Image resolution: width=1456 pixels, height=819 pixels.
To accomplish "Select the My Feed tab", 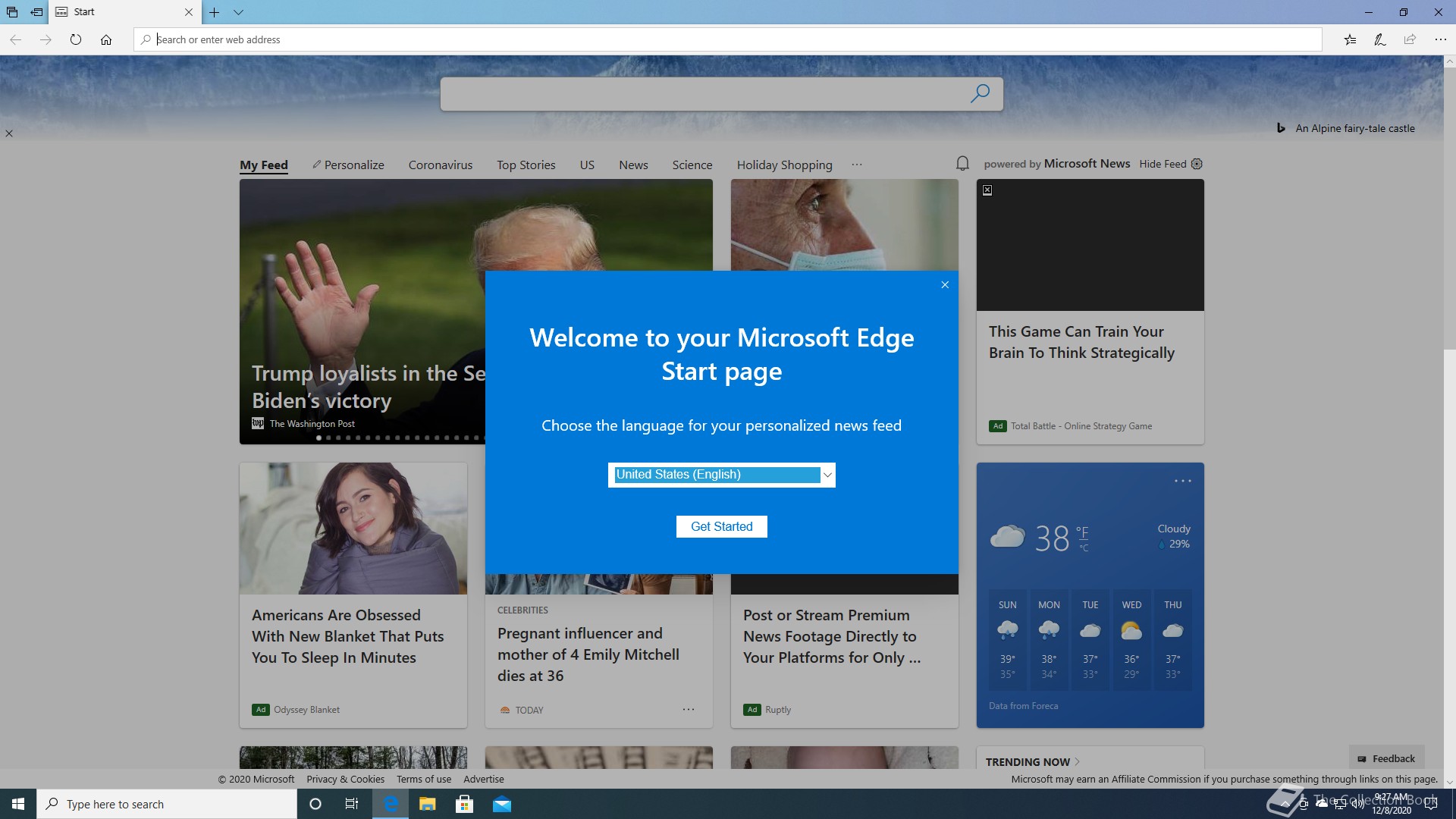I will point(264,165).
